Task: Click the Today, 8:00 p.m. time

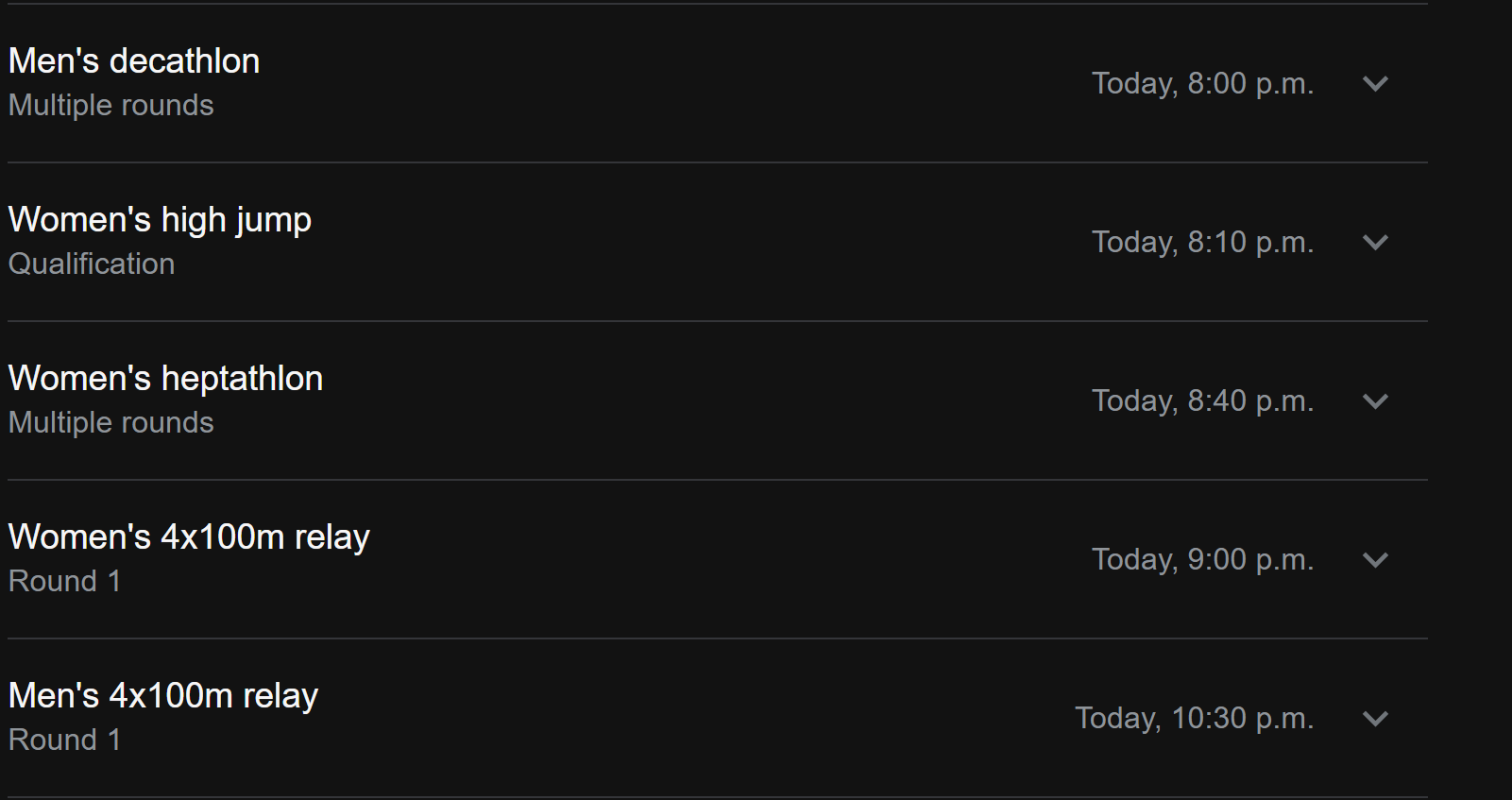Action: pyautogui.click(x=1202, y=84)
